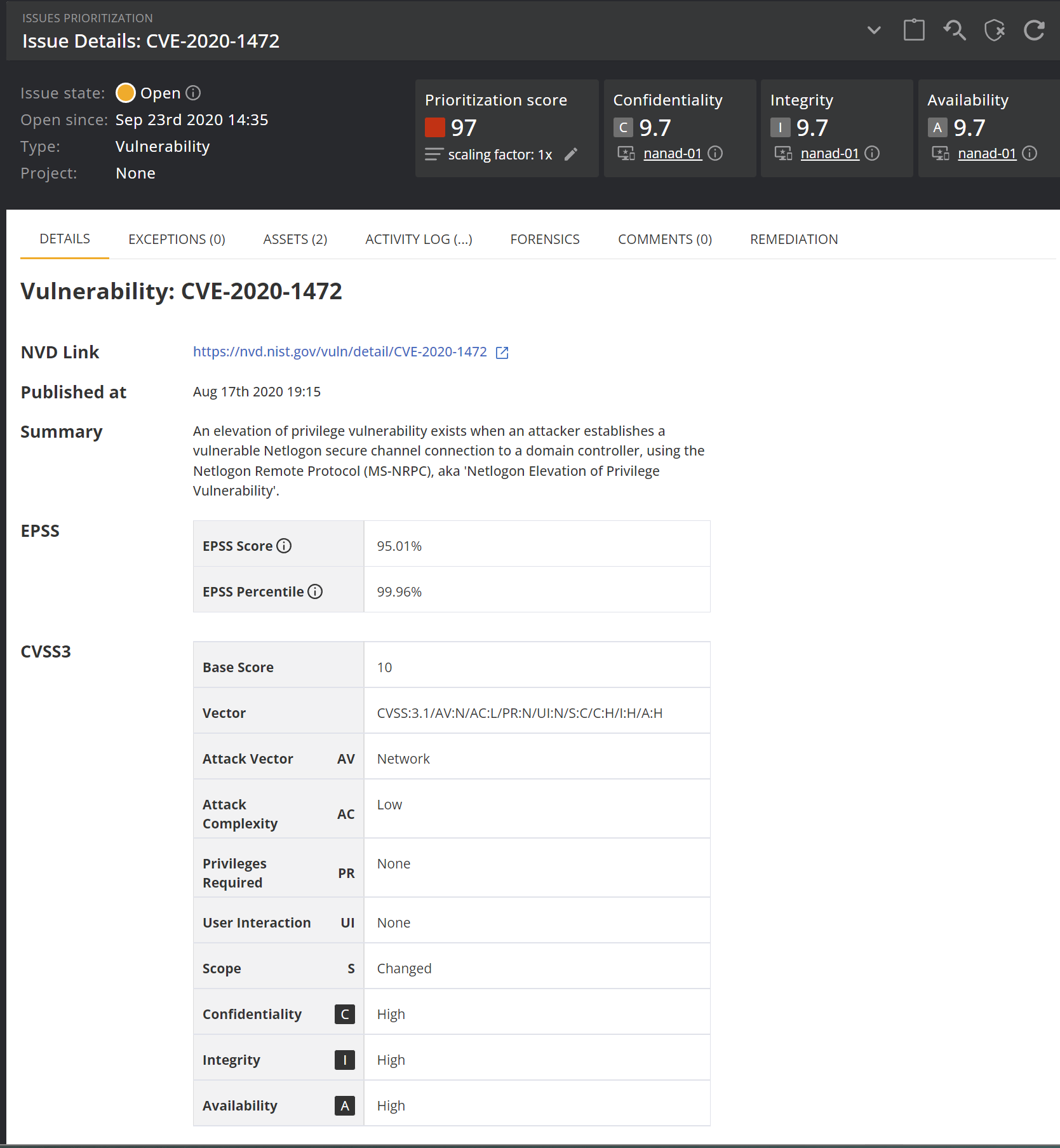Click the scaling factor list icon
This screenshot has width=1060, height=1148.
[434, 154]
